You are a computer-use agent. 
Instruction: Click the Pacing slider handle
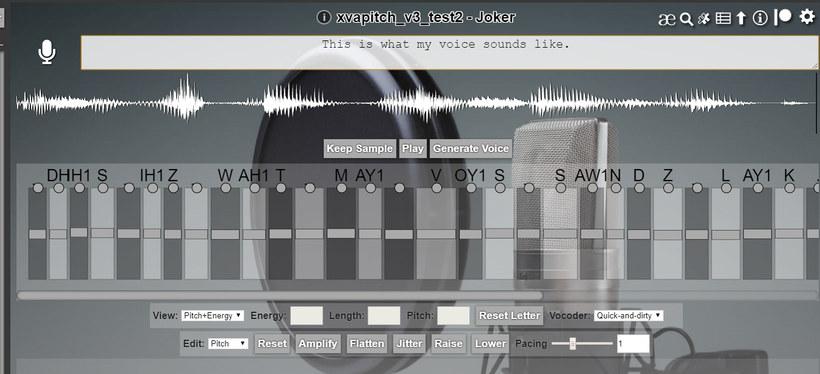(573, 344)
